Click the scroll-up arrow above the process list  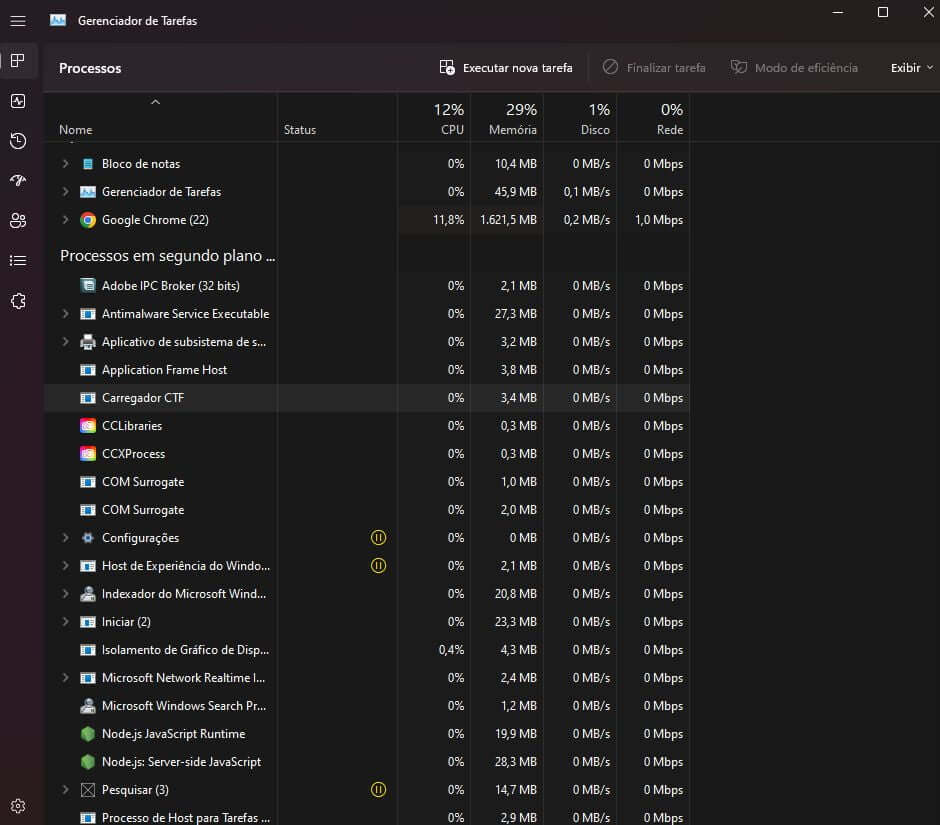click(155, 101)
